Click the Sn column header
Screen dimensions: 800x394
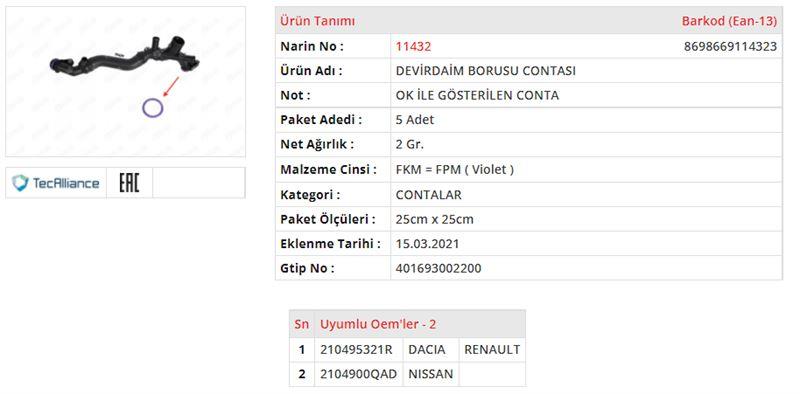pos(302,324)
